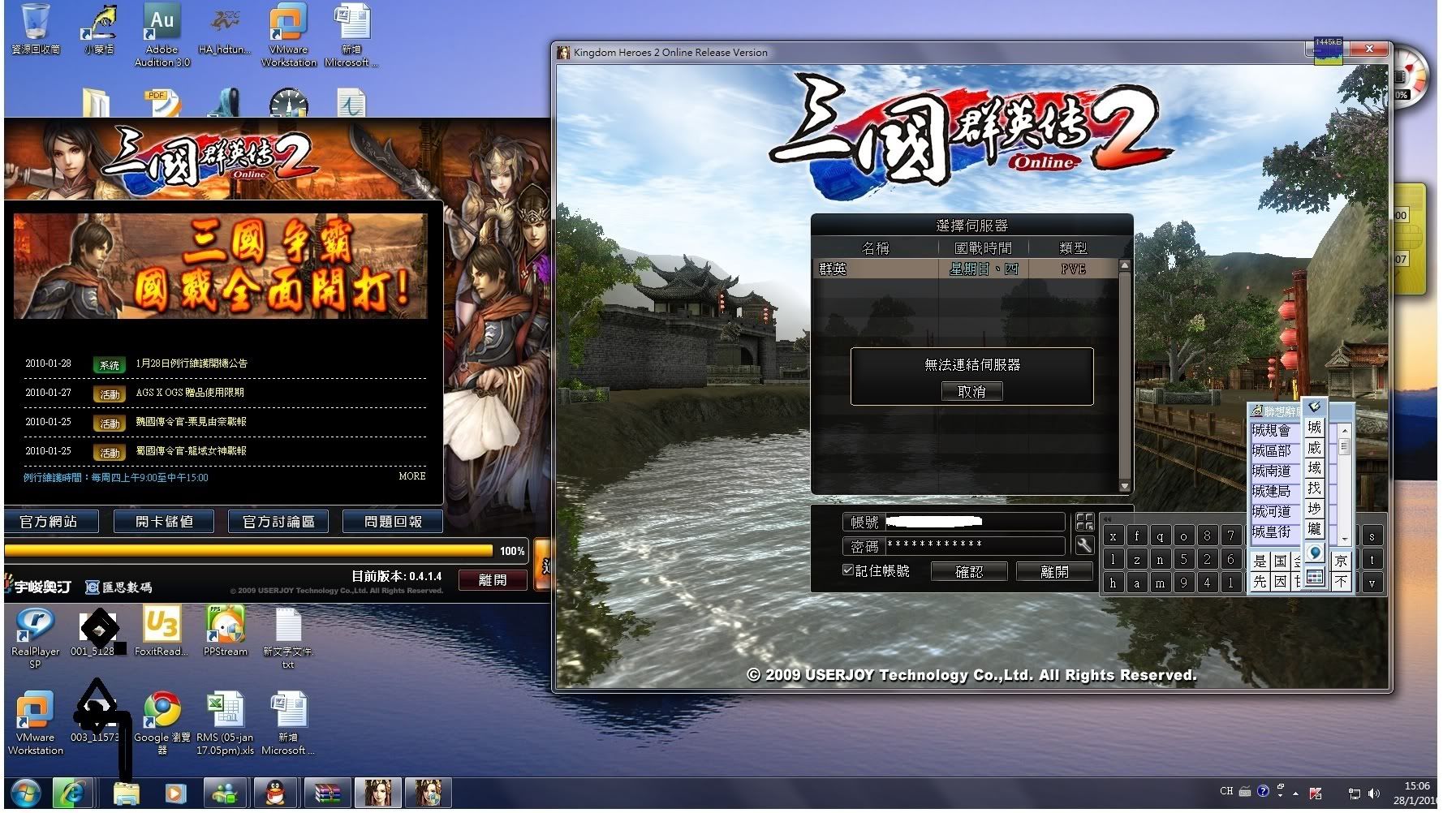This screenshot has height=813, width=1456.
Task: Open RealPlayer SP desktop icon
Action: click(35, 637)
